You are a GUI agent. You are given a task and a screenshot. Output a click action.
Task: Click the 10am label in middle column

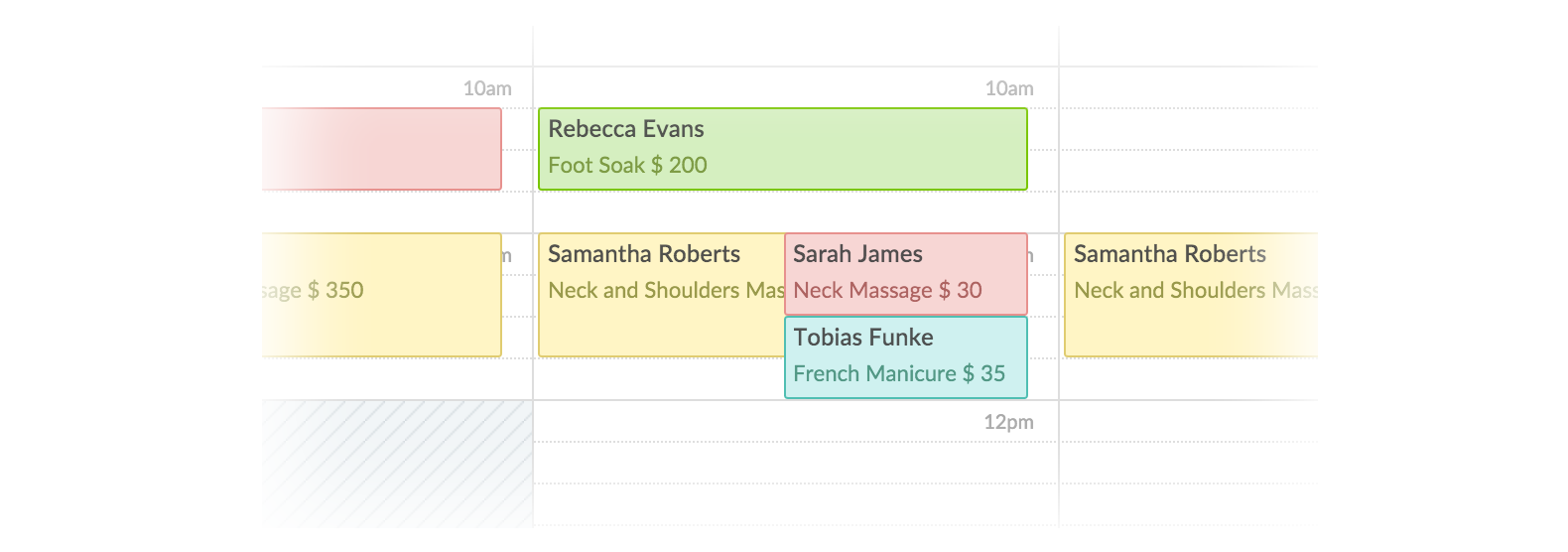coord(1008,88)
